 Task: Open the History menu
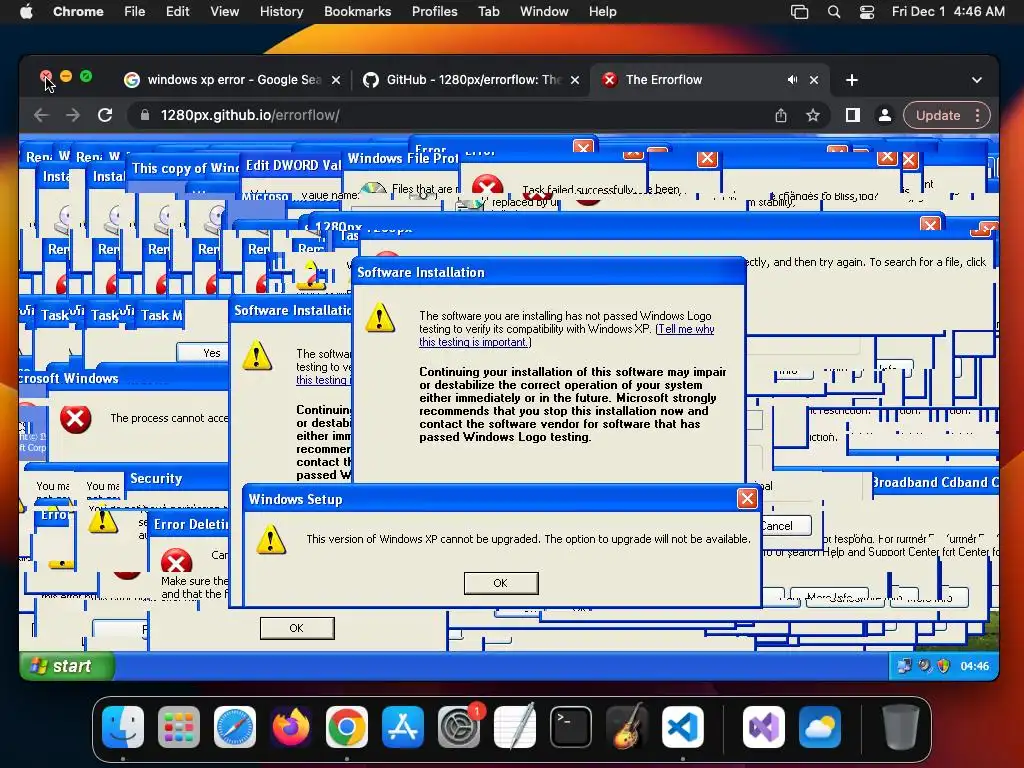click(x=281, y=11)
